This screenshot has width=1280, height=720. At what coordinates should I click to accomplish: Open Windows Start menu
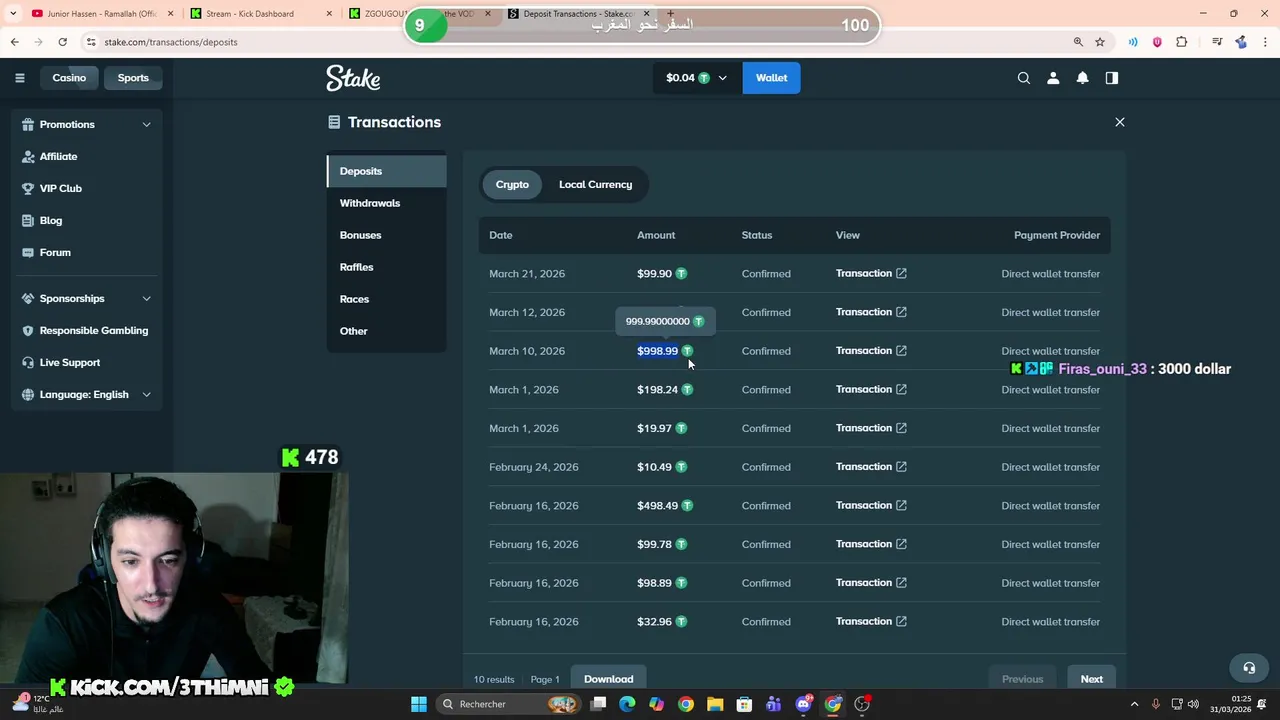(x=419, y=704)
